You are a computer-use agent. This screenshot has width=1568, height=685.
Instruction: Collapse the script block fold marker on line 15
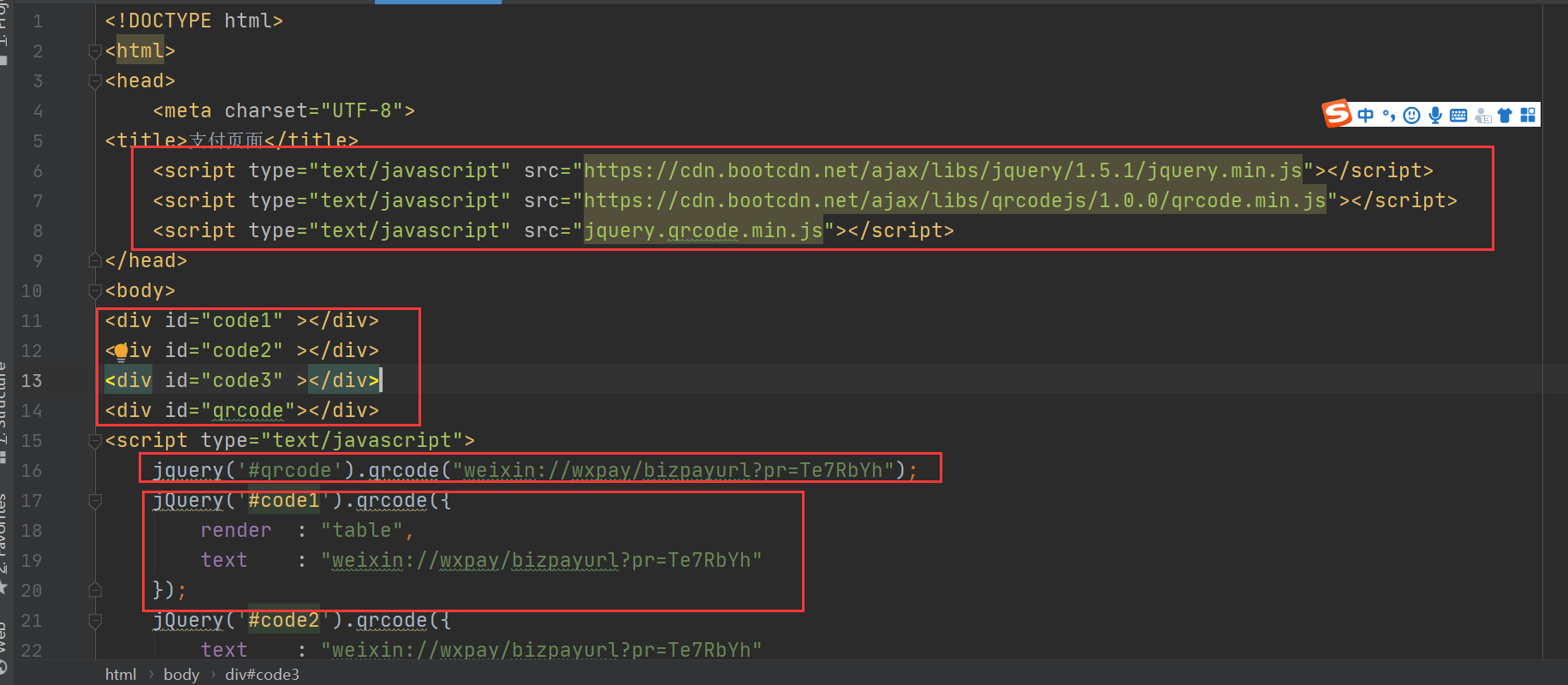(x=95, y=441)
